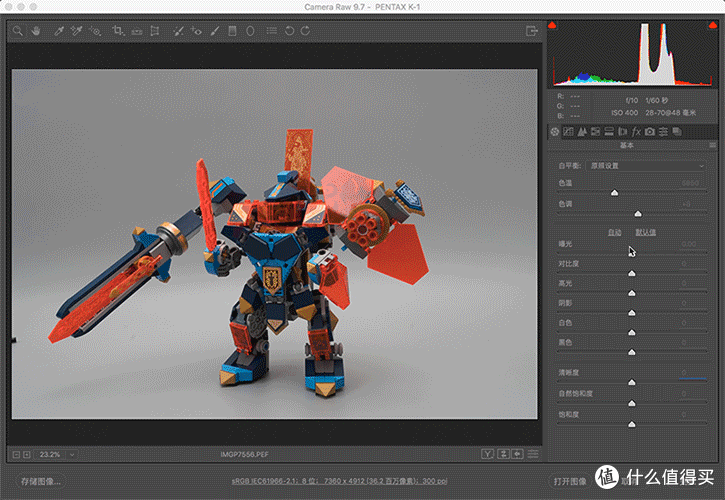Select the Zoom tool in toolbar
The image size is (725, 500).
pyautogui.click(x=18, y=31)
